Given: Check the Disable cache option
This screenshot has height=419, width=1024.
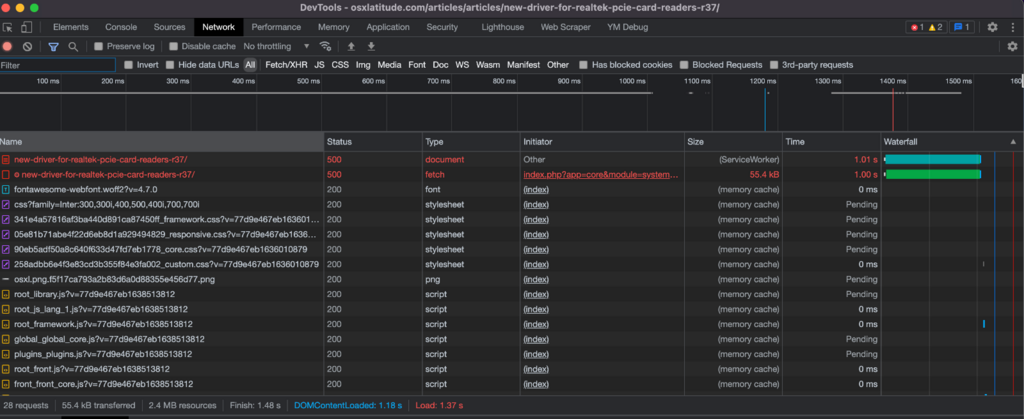Looking at the screenshot, I should point(174,46).
